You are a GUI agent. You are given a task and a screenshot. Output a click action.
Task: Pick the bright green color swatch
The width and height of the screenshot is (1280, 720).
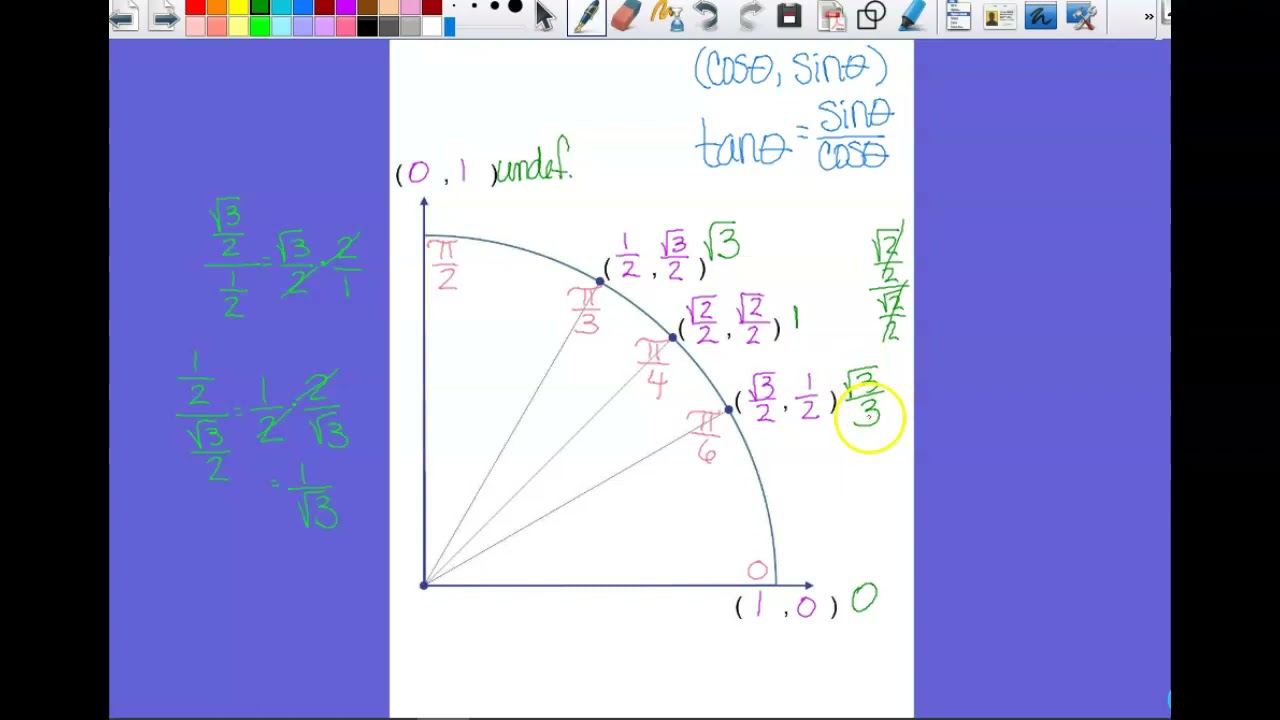tap(260, 26)
